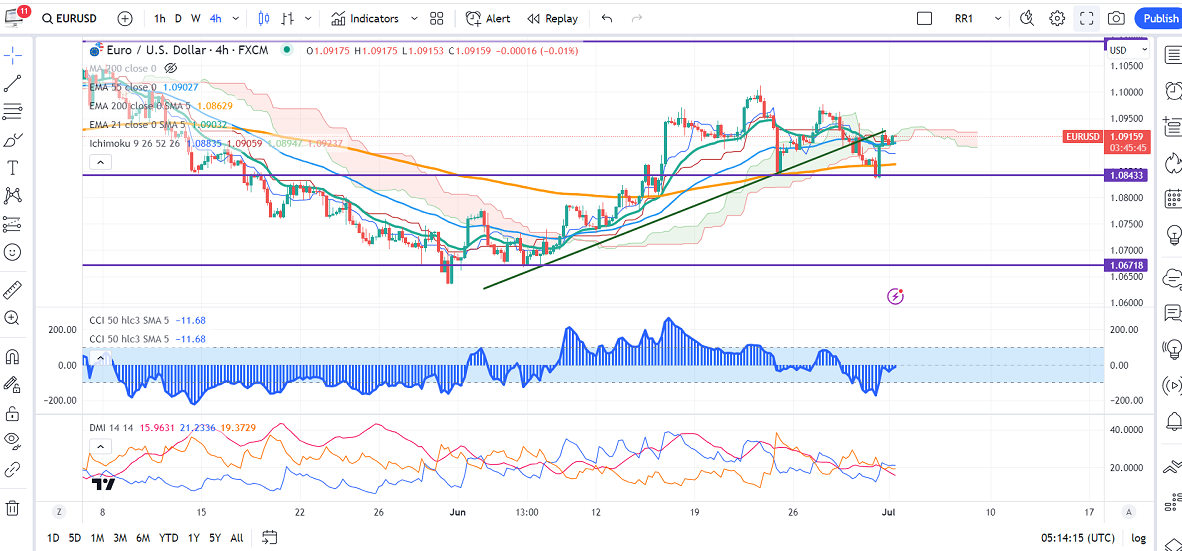Open the bars chart type selector
The height and width of the screenshot is (551, 1182).
[x=287, y=18]
